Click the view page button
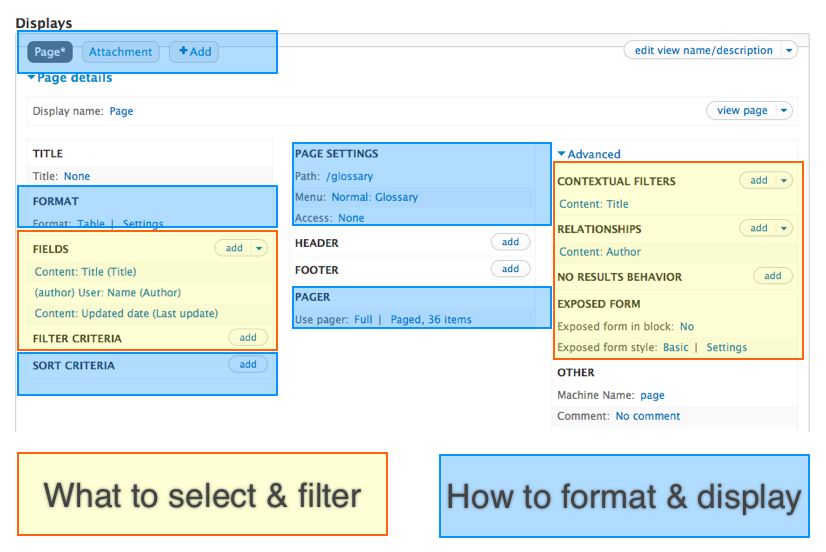Screen dimensions: 826x552 point(742,111)
